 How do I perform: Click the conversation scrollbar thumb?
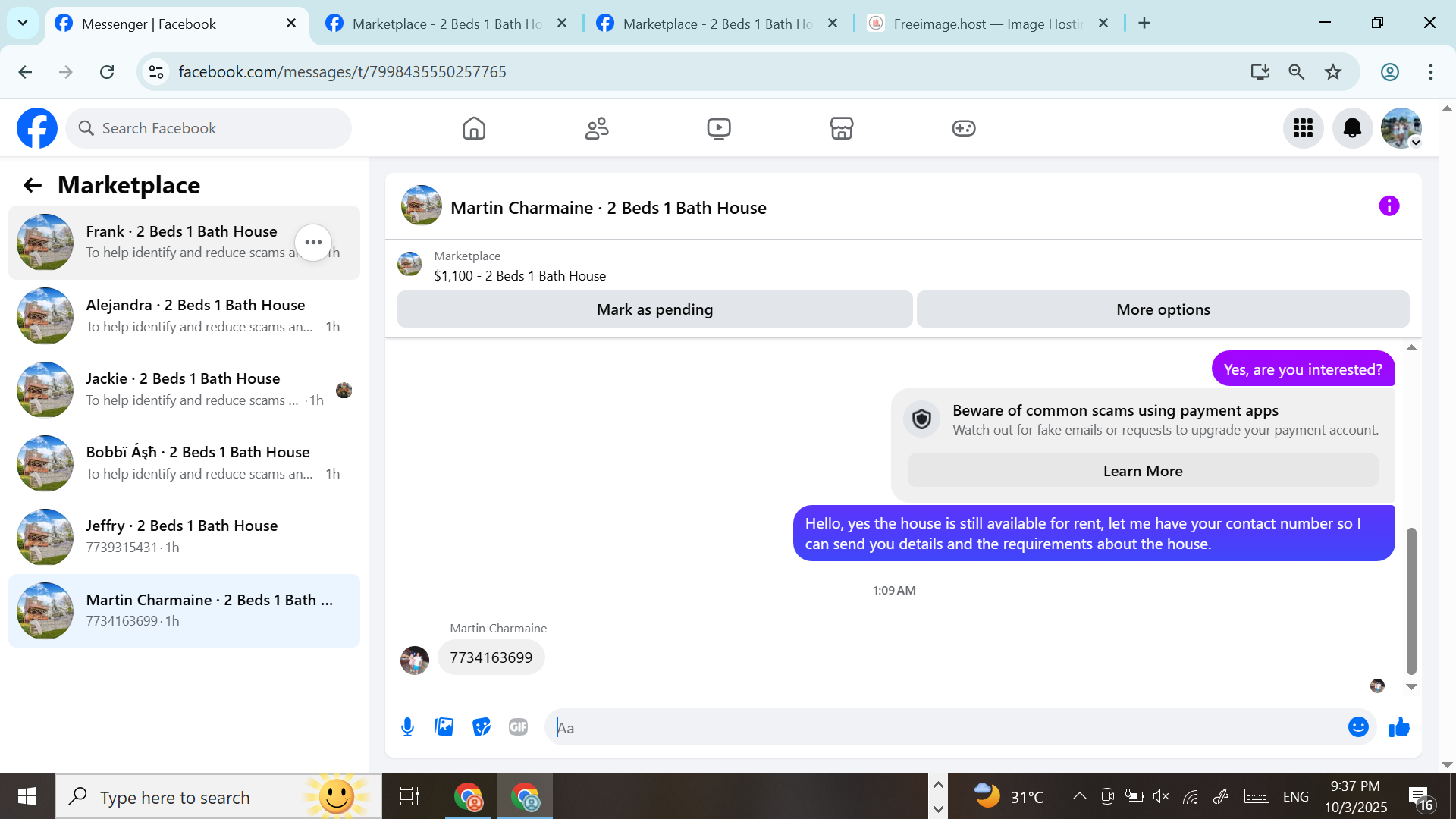click(x=1411, y=601)
